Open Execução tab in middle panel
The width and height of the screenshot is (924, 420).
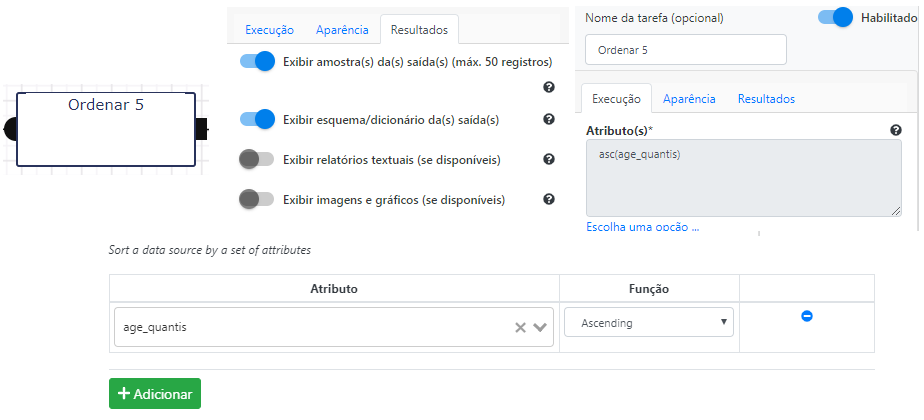tap(269, 30)
